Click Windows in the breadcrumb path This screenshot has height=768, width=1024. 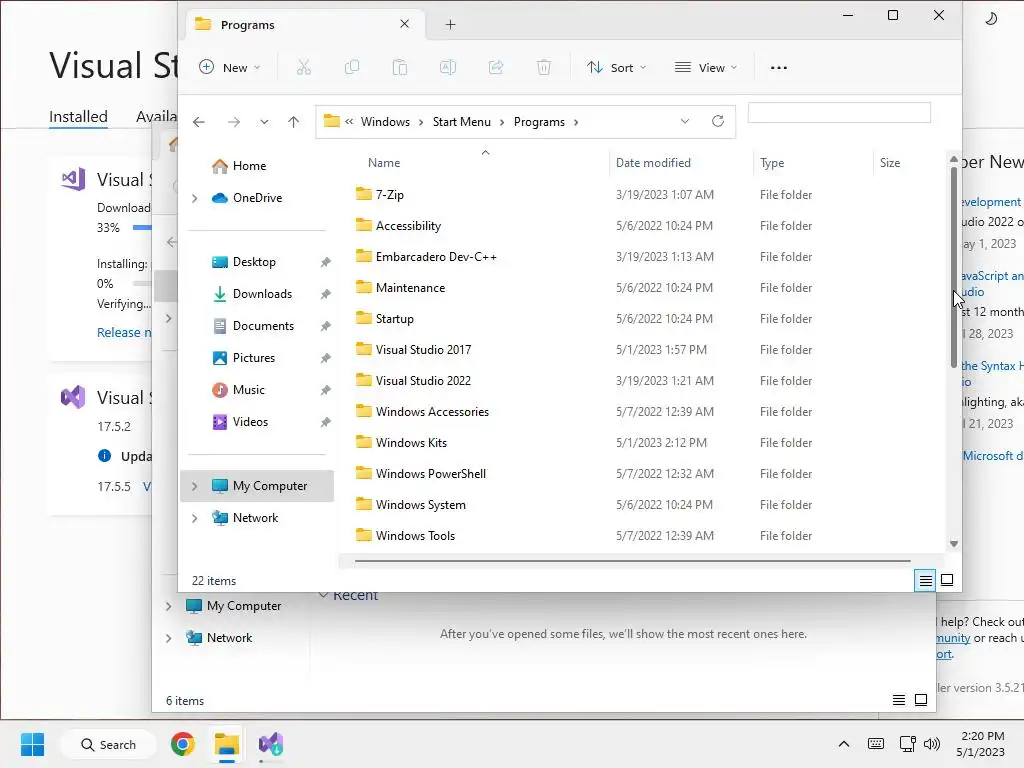point(385,122)
